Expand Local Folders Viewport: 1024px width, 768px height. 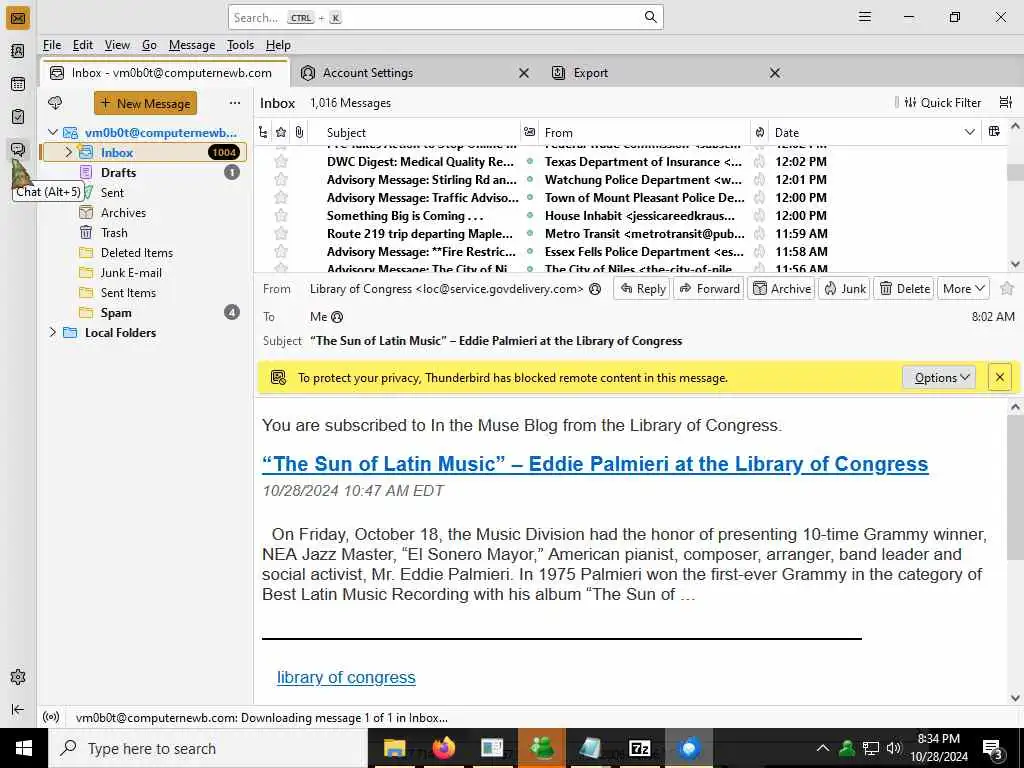pos(53,332)
